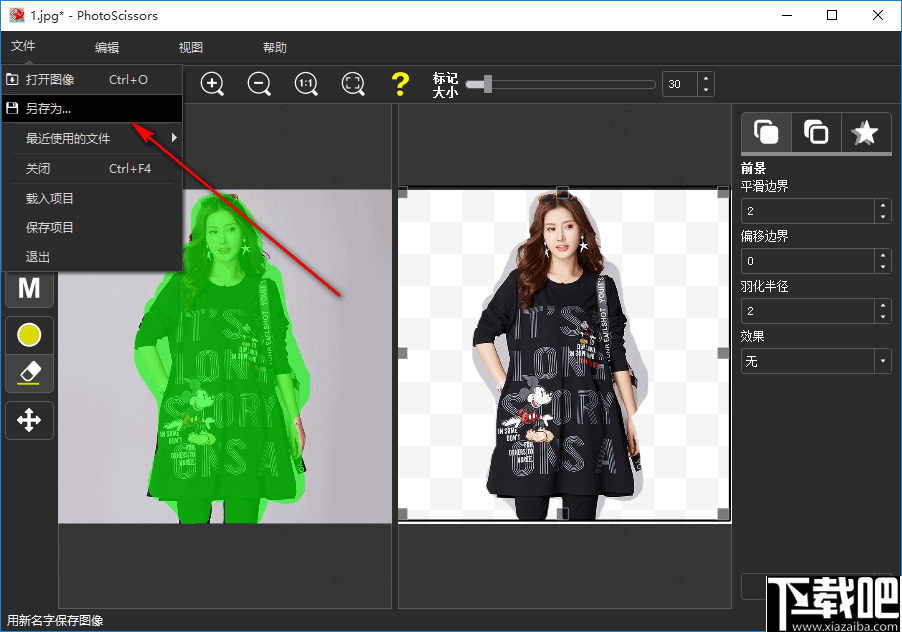Set zoom to 1:1 actual size
This screenshot has width=902, height=632.
click(306, 84)
